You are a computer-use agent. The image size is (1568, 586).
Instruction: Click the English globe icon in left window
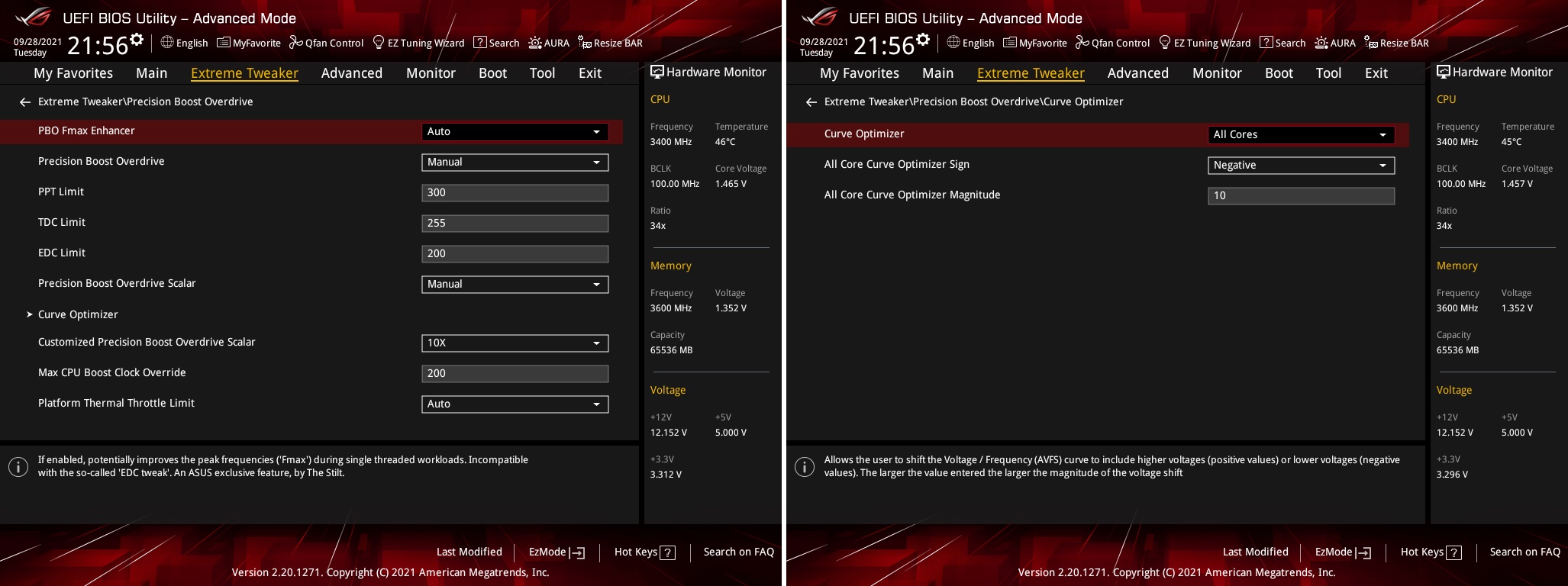167,42
